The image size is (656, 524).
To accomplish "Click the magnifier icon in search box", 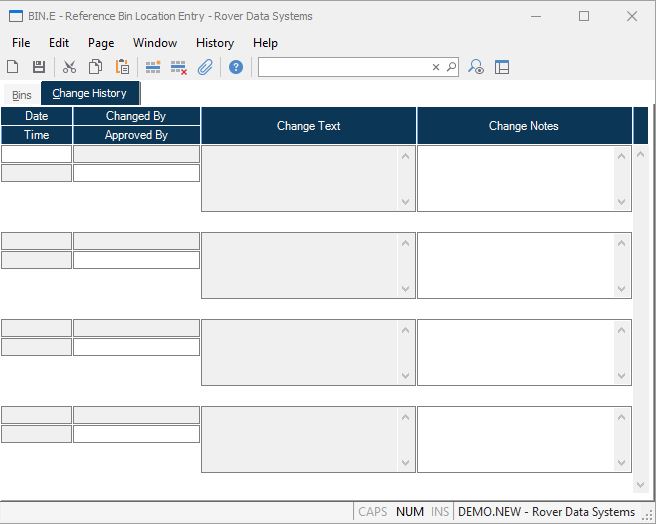I will [x=451, y=67].
